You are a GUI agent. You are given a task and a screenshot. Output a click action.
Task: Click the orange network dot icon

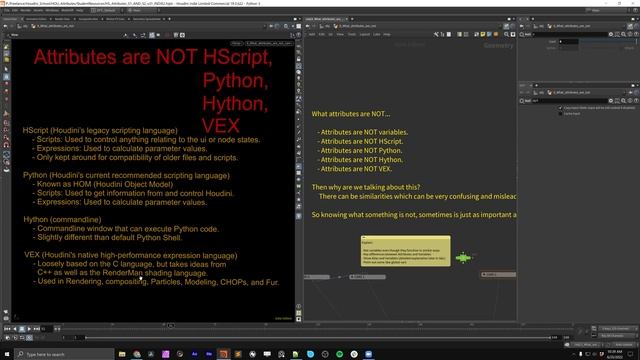tap(496, 34)
